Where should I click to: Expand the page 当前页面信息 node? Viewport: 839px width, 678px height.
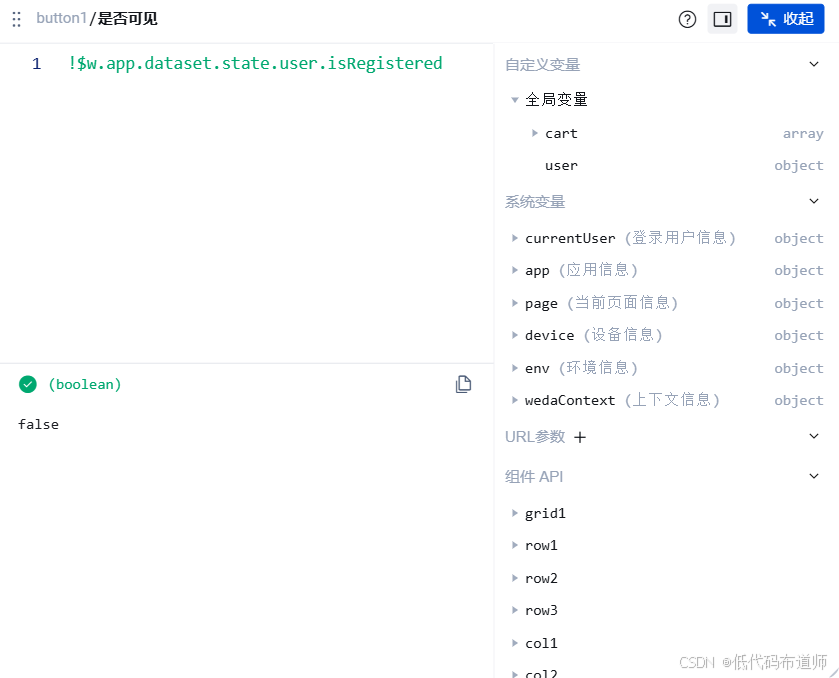point(514,303)
